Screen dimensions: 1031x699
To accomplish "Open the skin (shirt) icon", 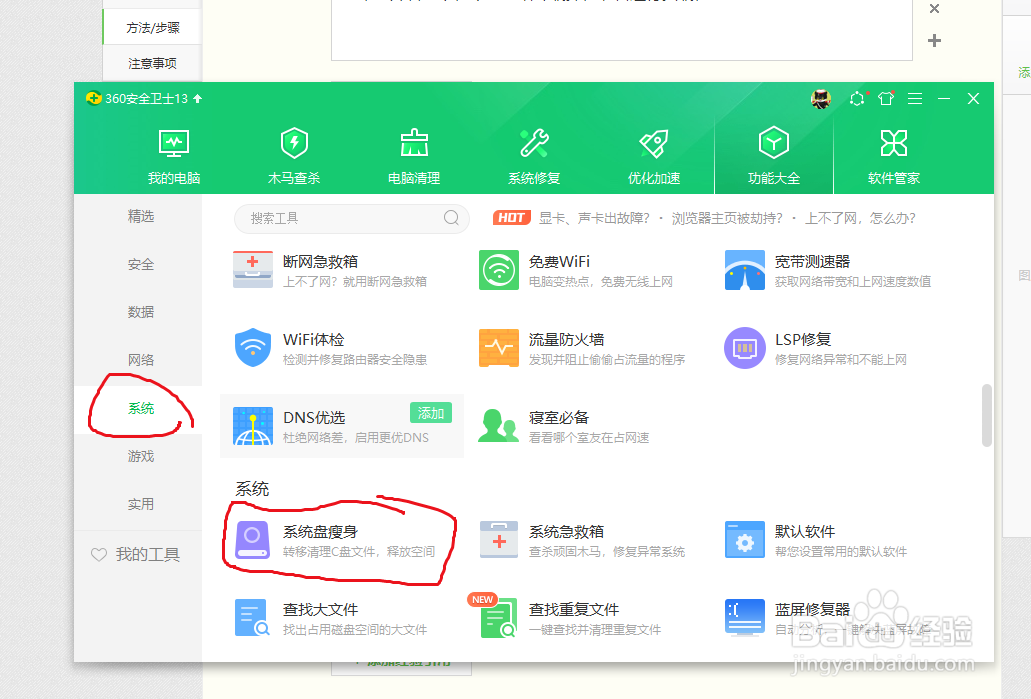I will (886, 99).
